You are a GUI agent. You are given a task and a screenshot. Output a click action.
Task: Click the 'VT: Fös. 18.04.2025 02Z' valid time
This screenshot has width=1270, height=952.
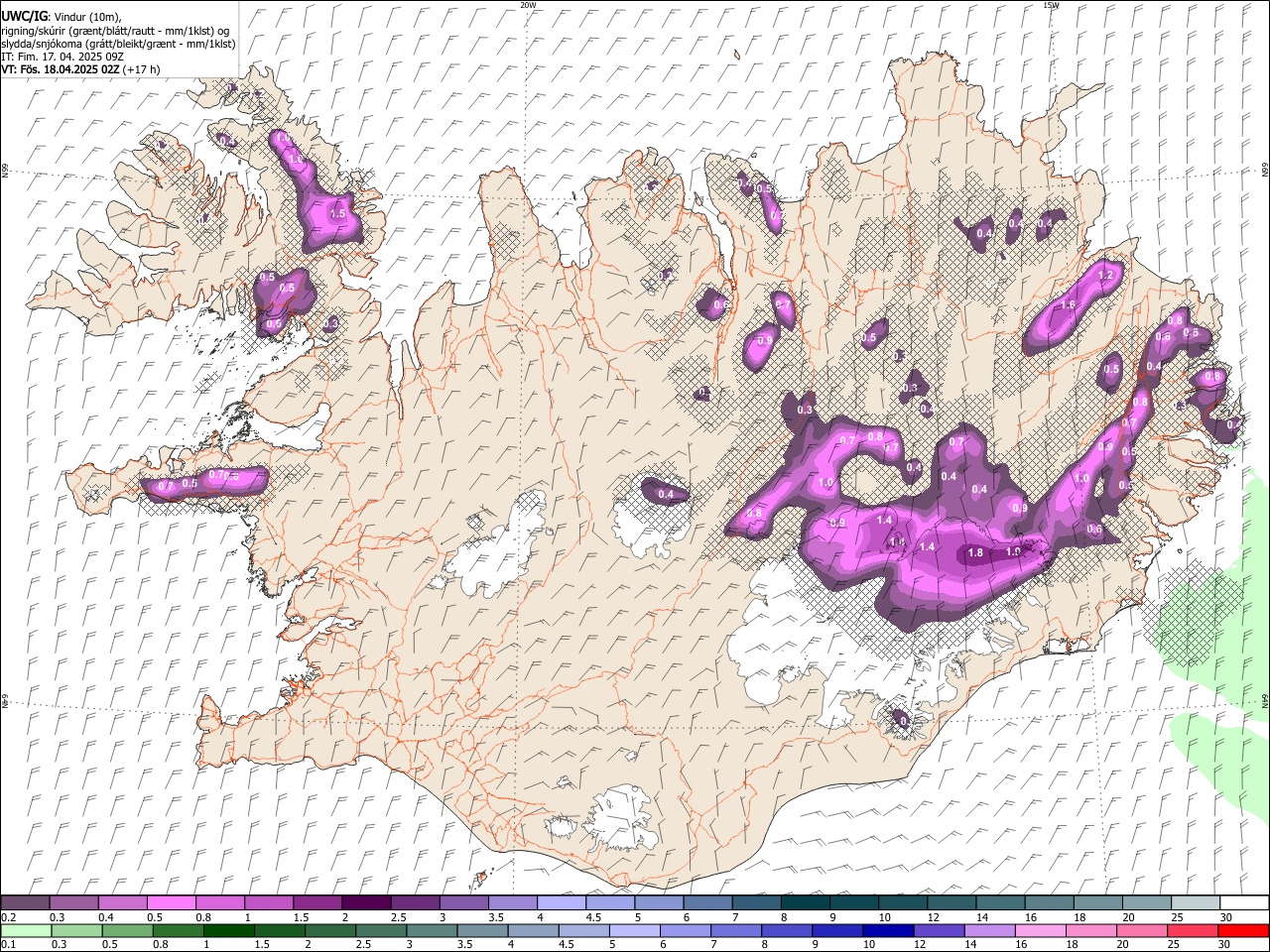(61, 69)
